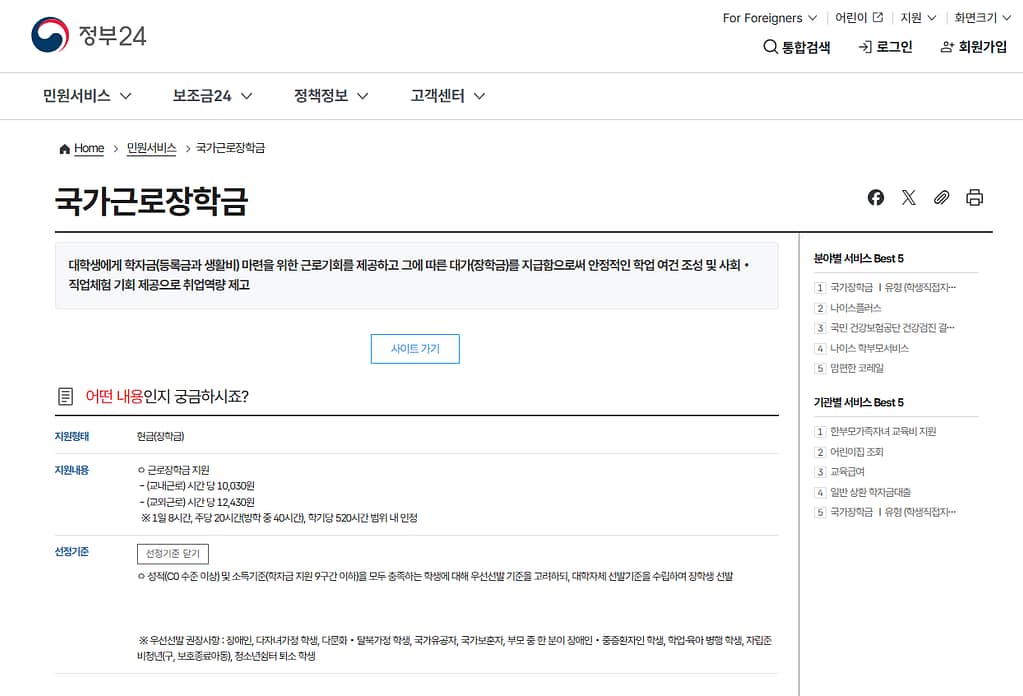This screenshot has width=1023, height=696.
Task: Collapse criteria with 선정기준 닫기 button
Action: click(173, 554)
